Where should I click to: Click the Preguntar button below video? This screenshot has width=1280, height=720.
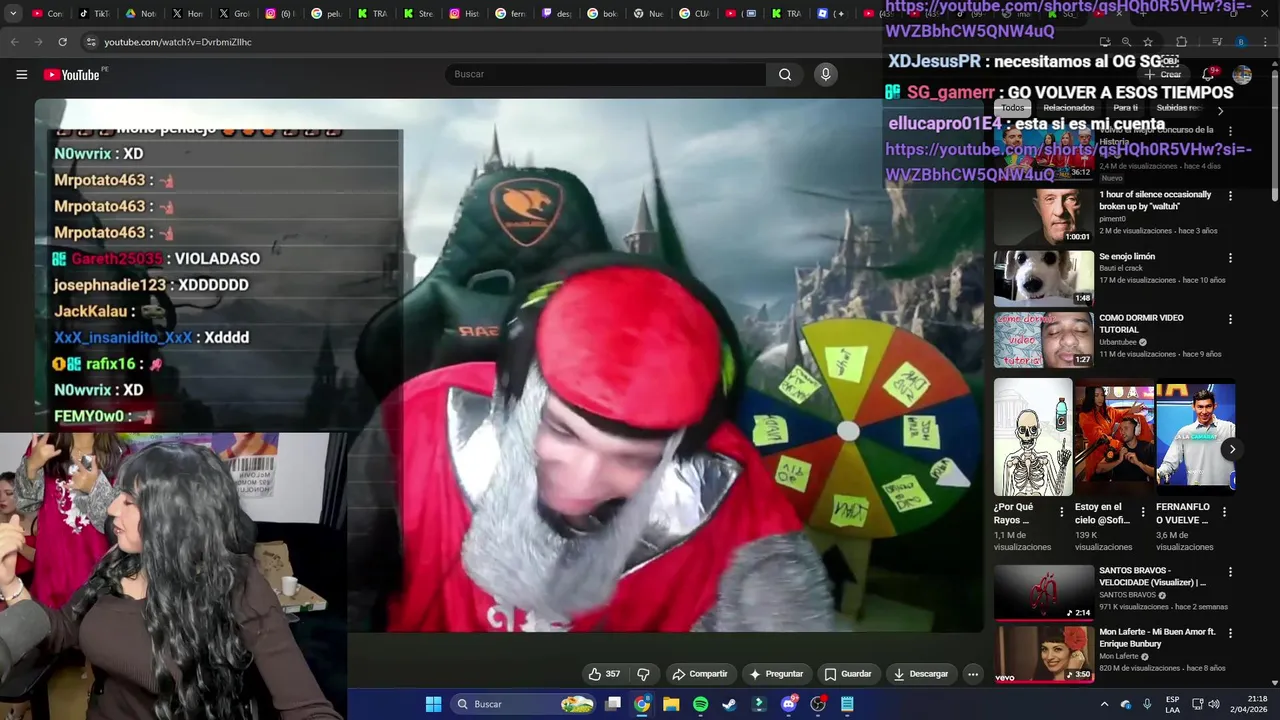tap(776, 674)
